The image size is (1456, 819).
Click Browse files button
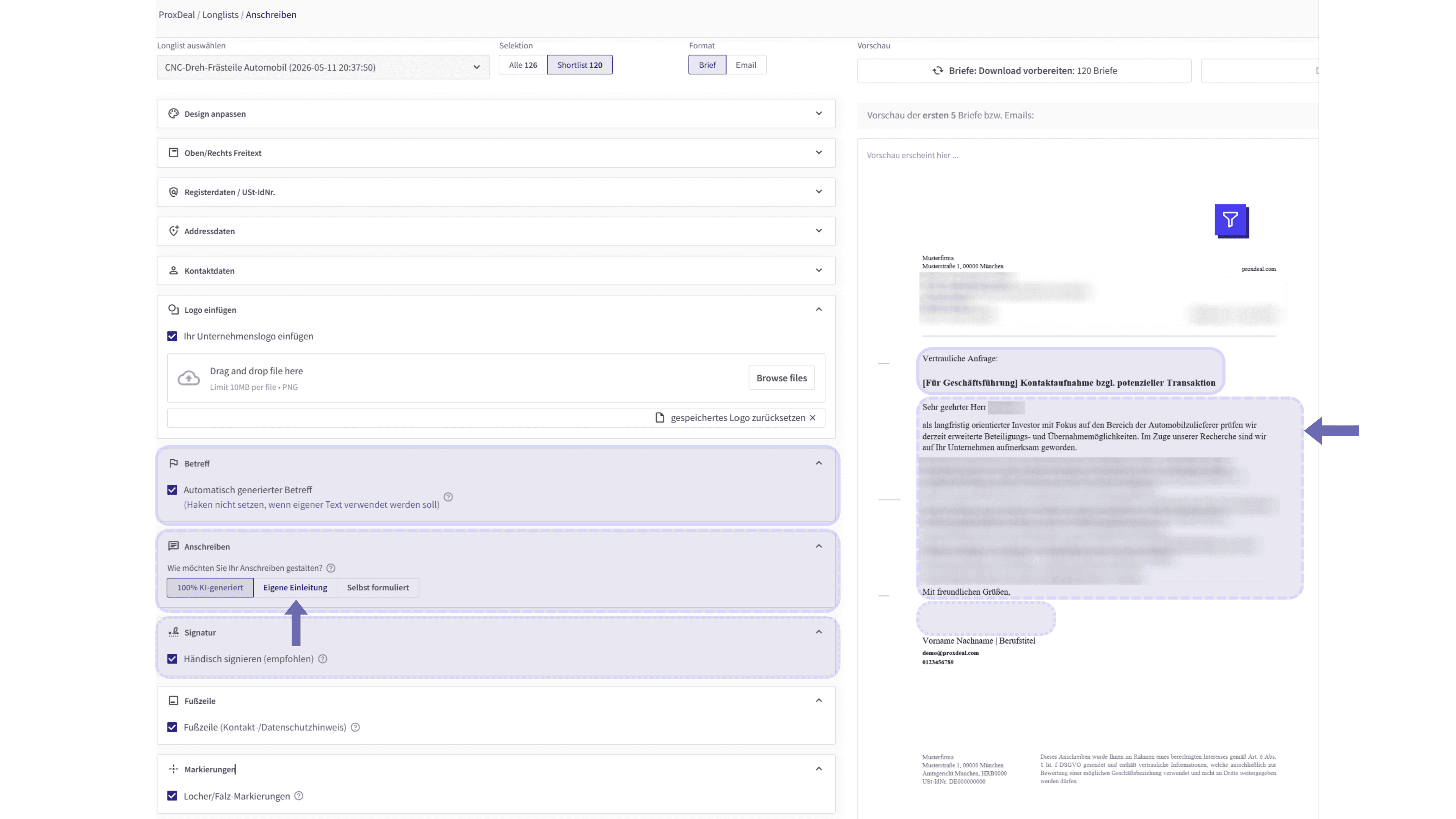click(782, 378)
